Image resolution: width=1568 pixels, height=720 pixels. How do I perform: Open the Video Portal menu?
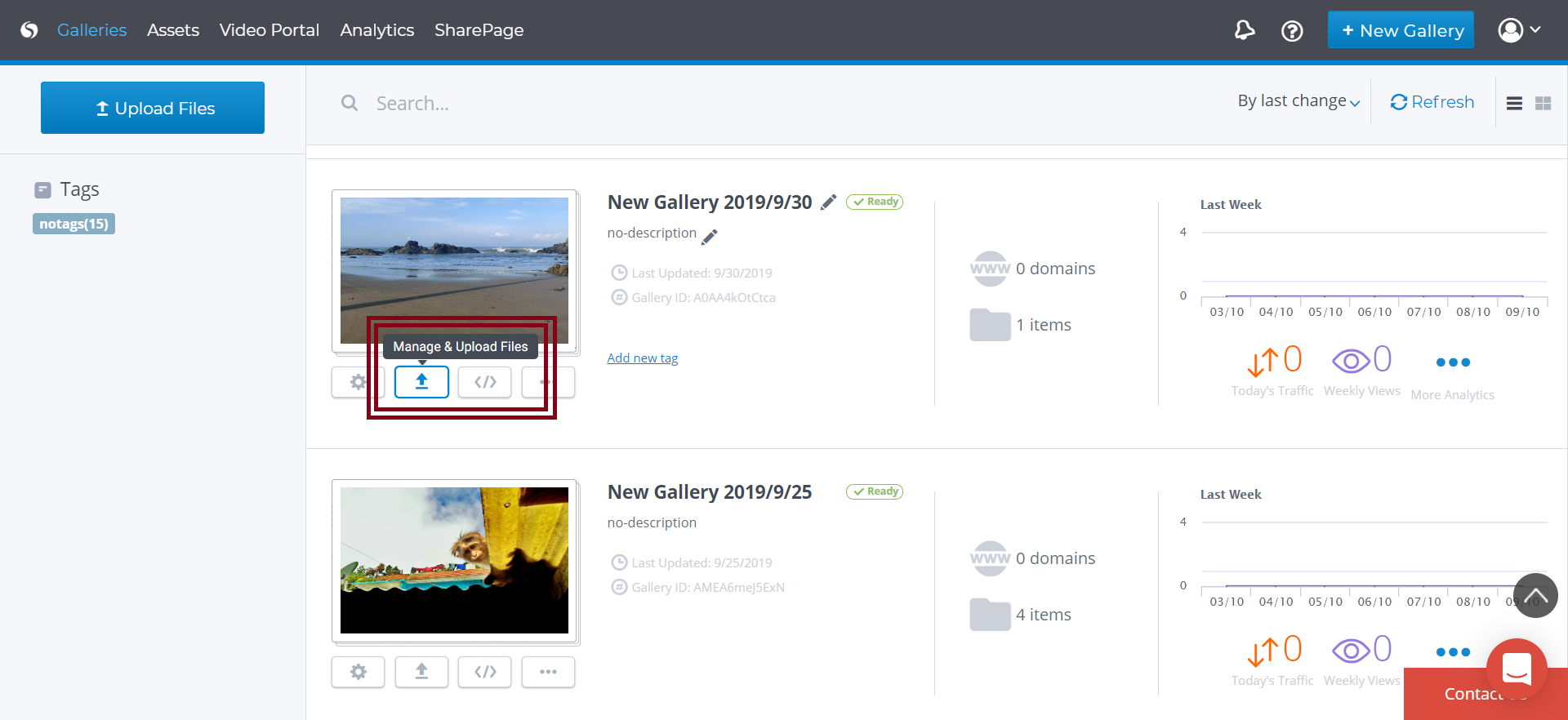coord(269,30)
